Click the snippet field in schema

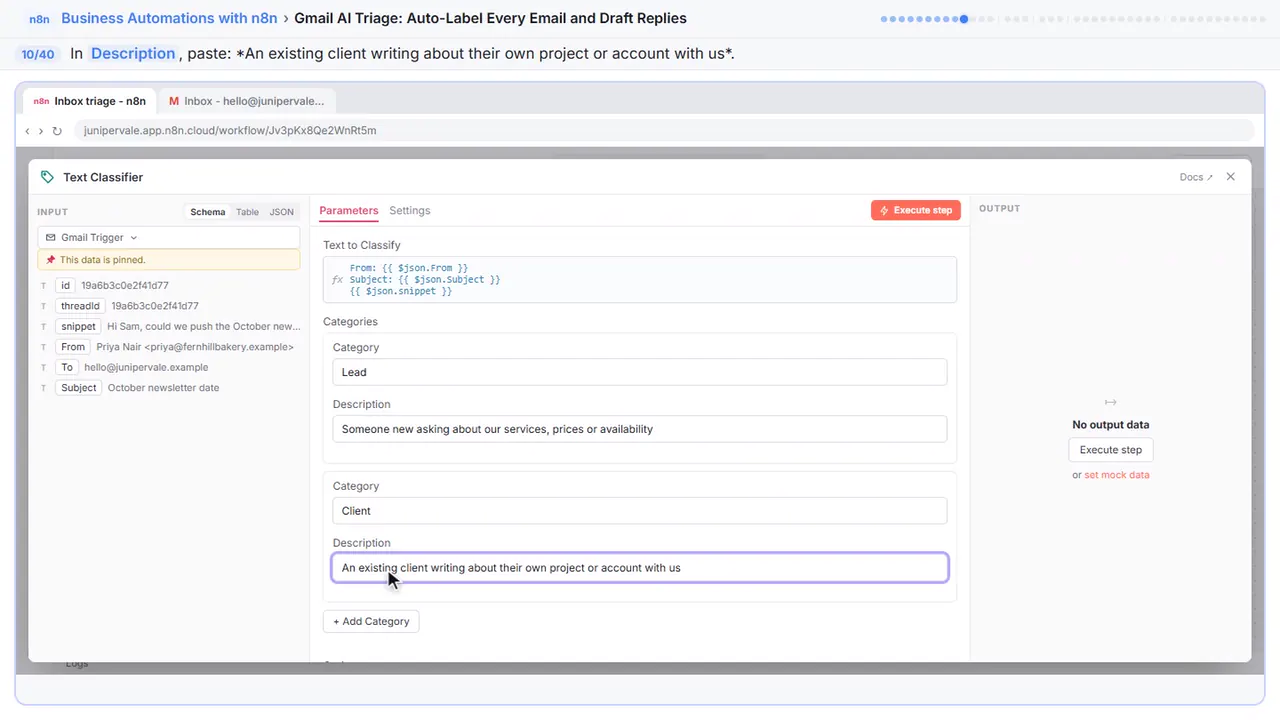coord(79,326)
